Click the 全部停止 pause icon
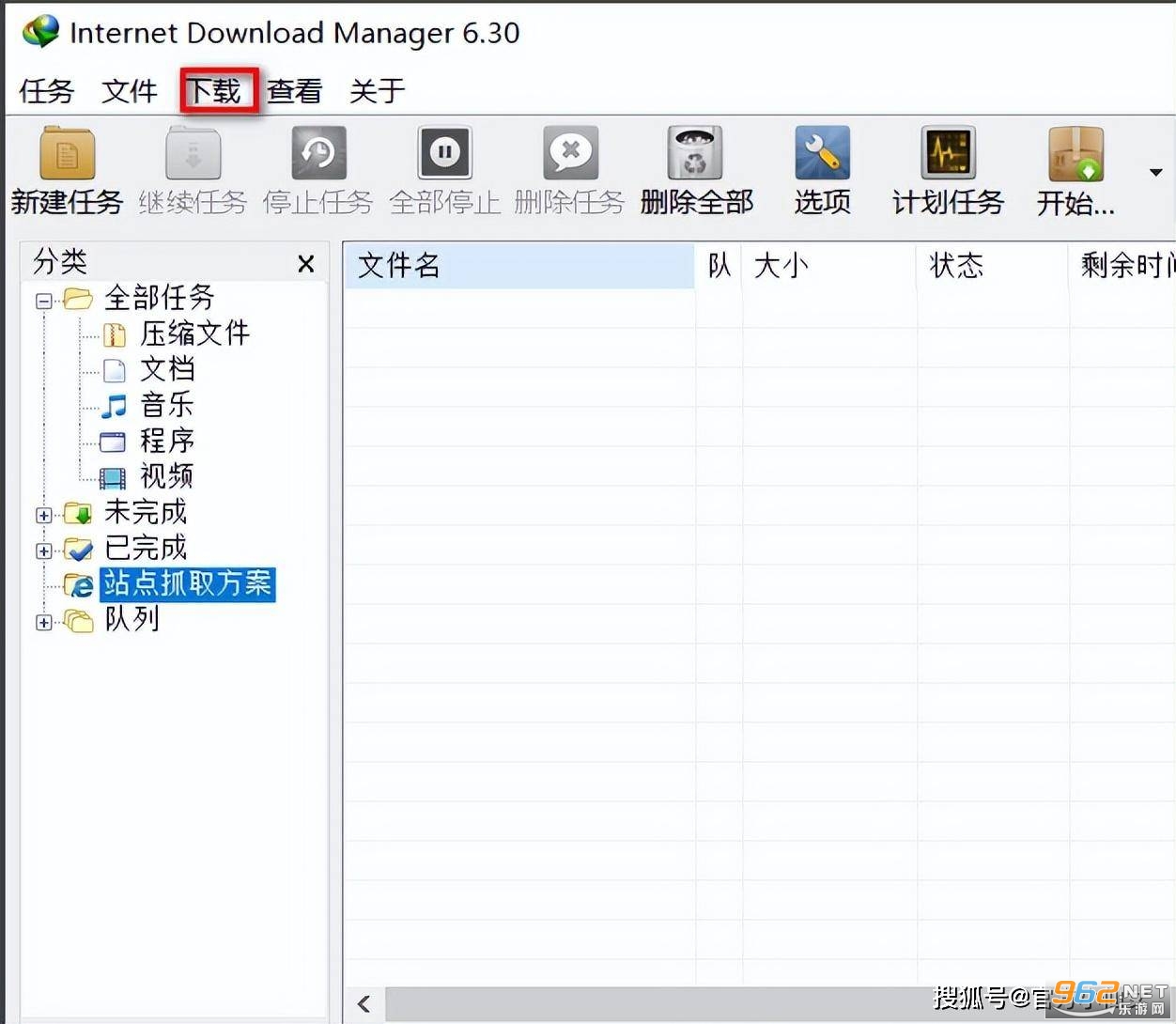The height and width of the screenshot is (1024, 1176). click(444, 152)
